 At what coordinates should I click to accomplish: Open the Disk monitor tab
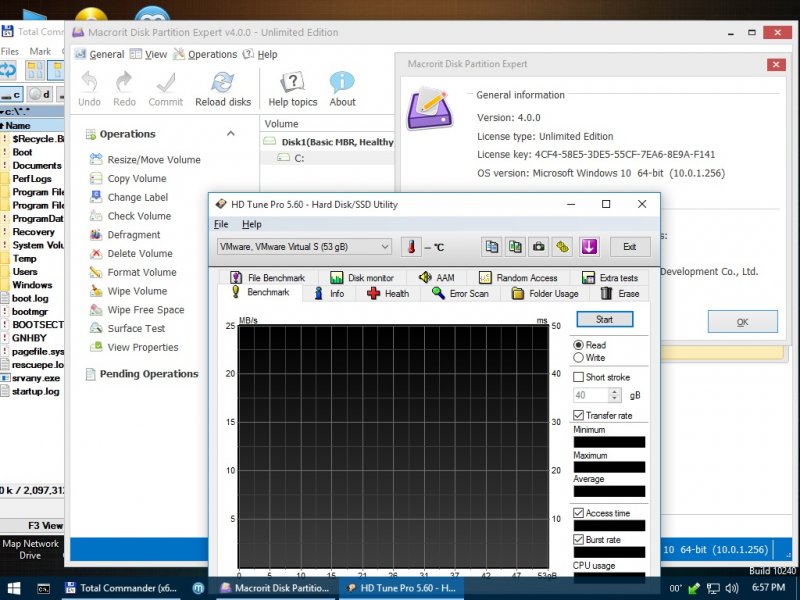click(362, 278)
